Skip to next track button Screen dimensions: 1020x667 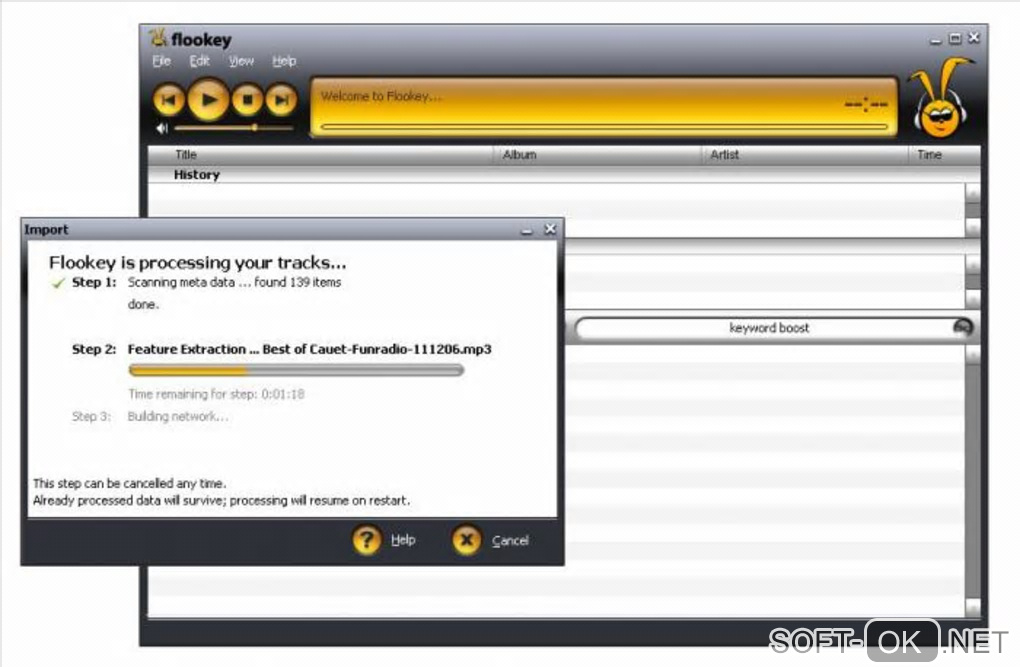pos(281,100)
